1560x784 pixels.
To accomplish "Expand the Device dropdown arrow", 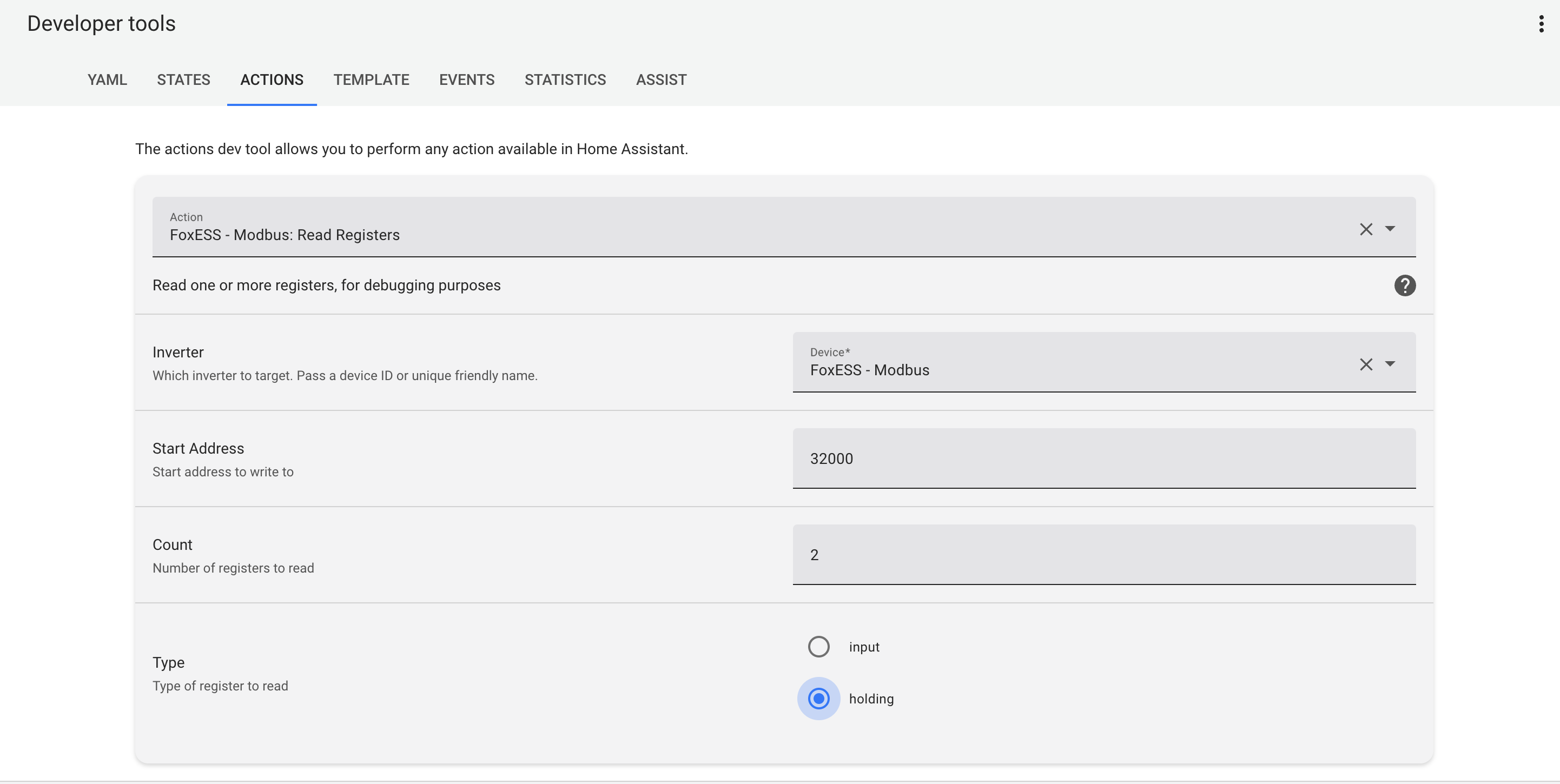I will pos(1390,364).
